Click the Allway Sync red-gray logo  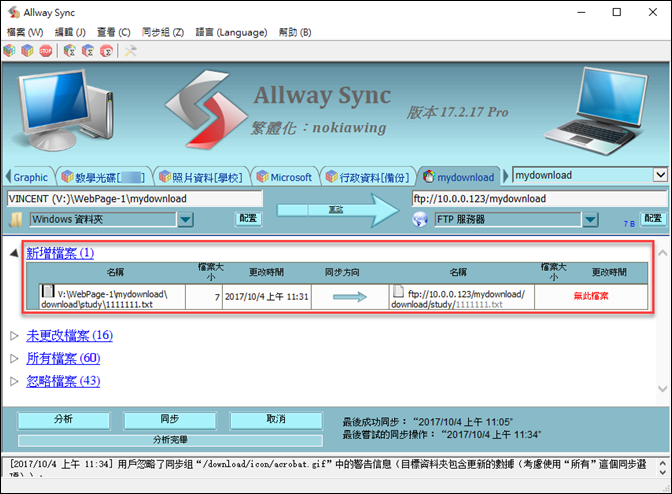pyautogui.click(x=207, y=110)
